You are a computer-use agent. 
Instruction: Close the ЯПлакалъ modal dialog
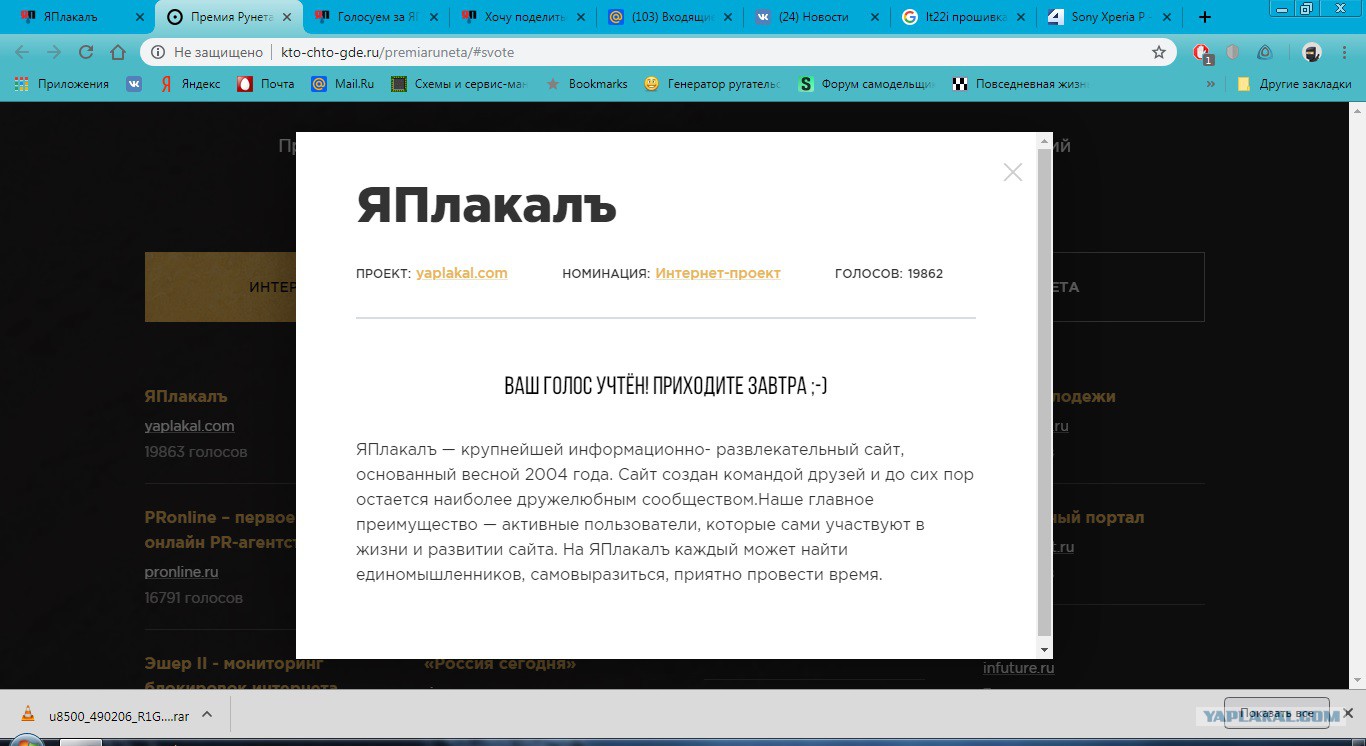(1013, 172)
